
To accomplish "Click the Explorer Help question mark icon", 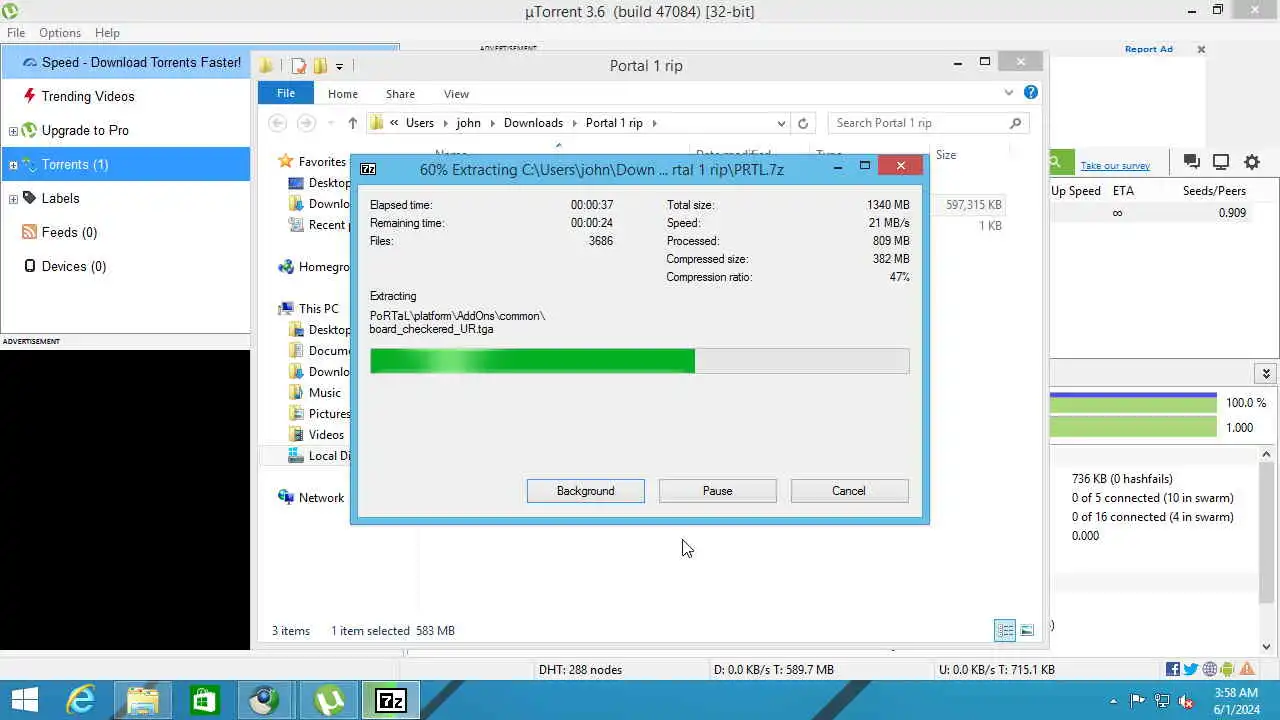I will (1031, 92).
